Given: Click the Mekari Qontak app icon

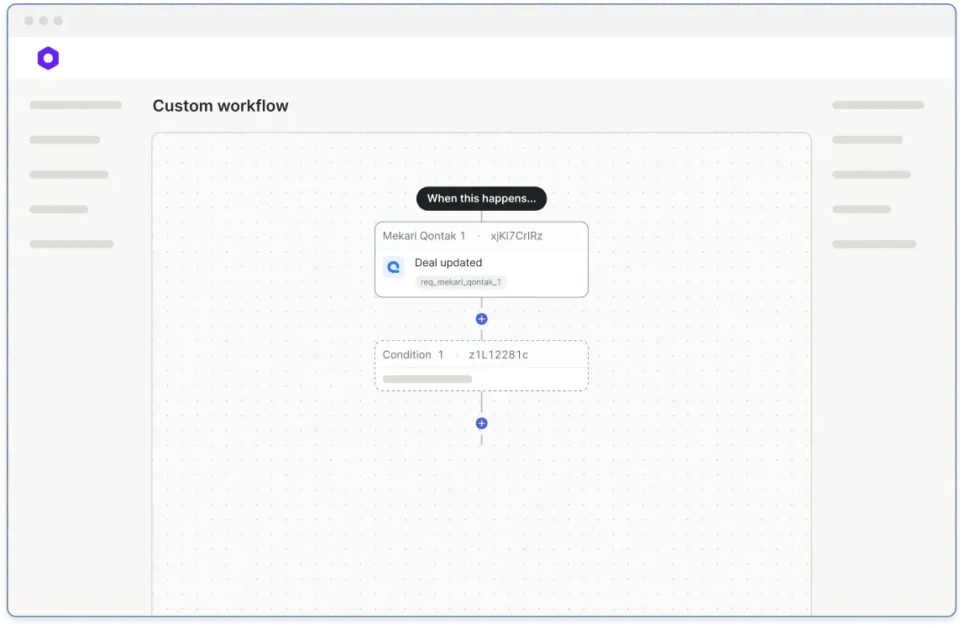Looking at the screenshot, I should [393, 268].
